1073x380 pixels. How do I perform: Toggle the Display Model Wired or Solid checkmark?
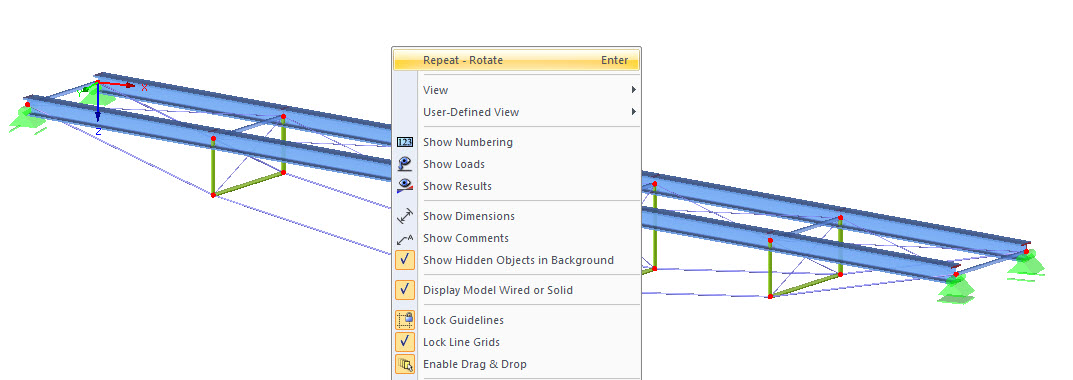pos(405,290)
